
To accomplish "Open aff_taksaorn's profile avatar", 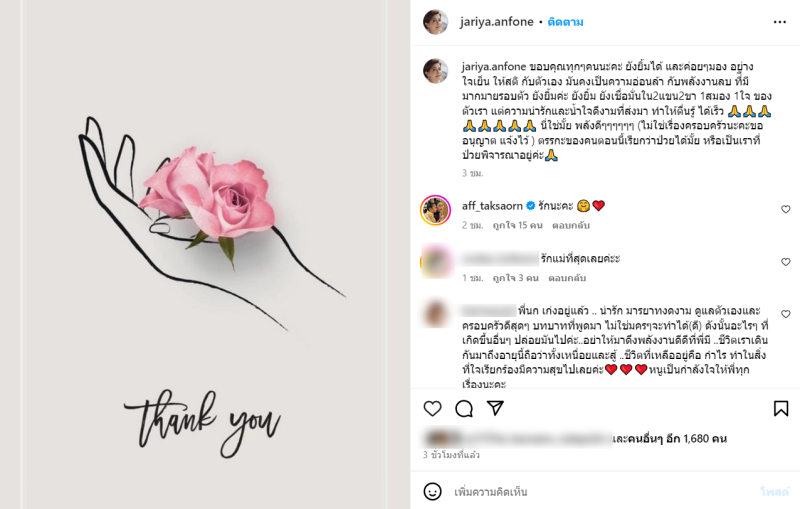I will (435, 210).
